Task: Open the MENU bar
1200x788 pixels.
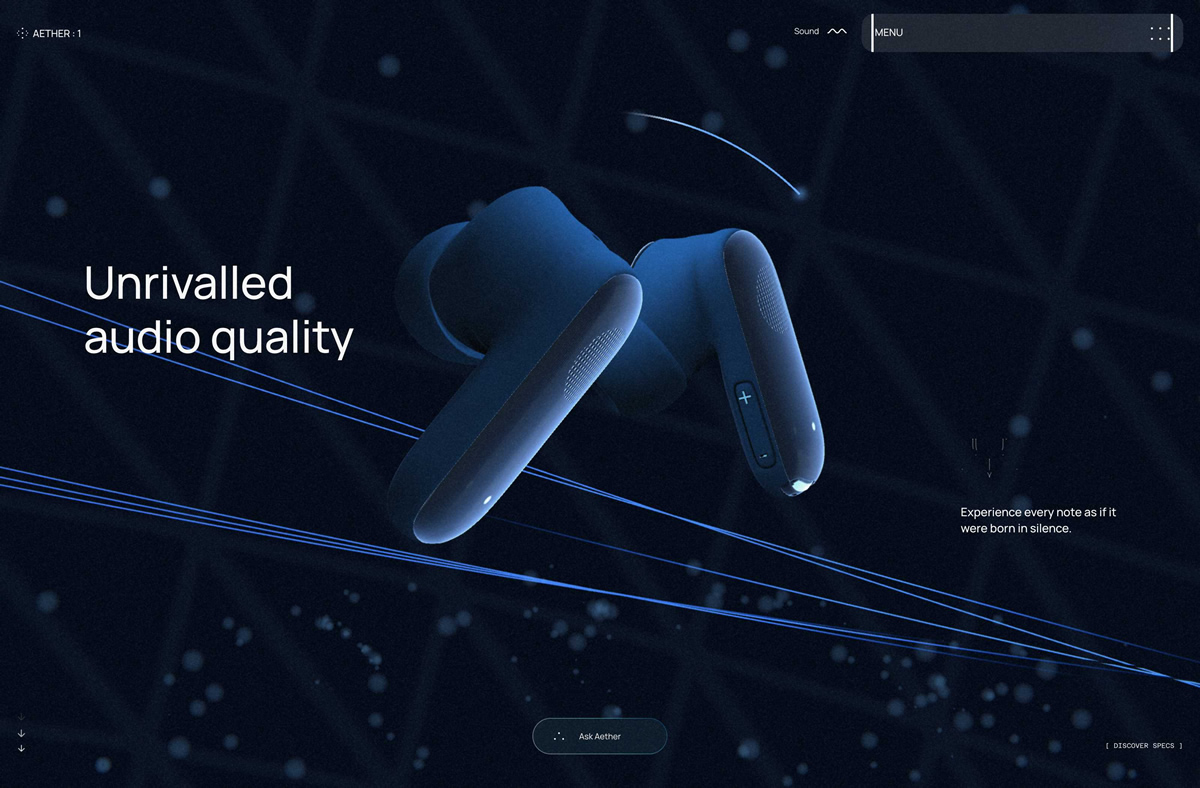Action: 1010,33
